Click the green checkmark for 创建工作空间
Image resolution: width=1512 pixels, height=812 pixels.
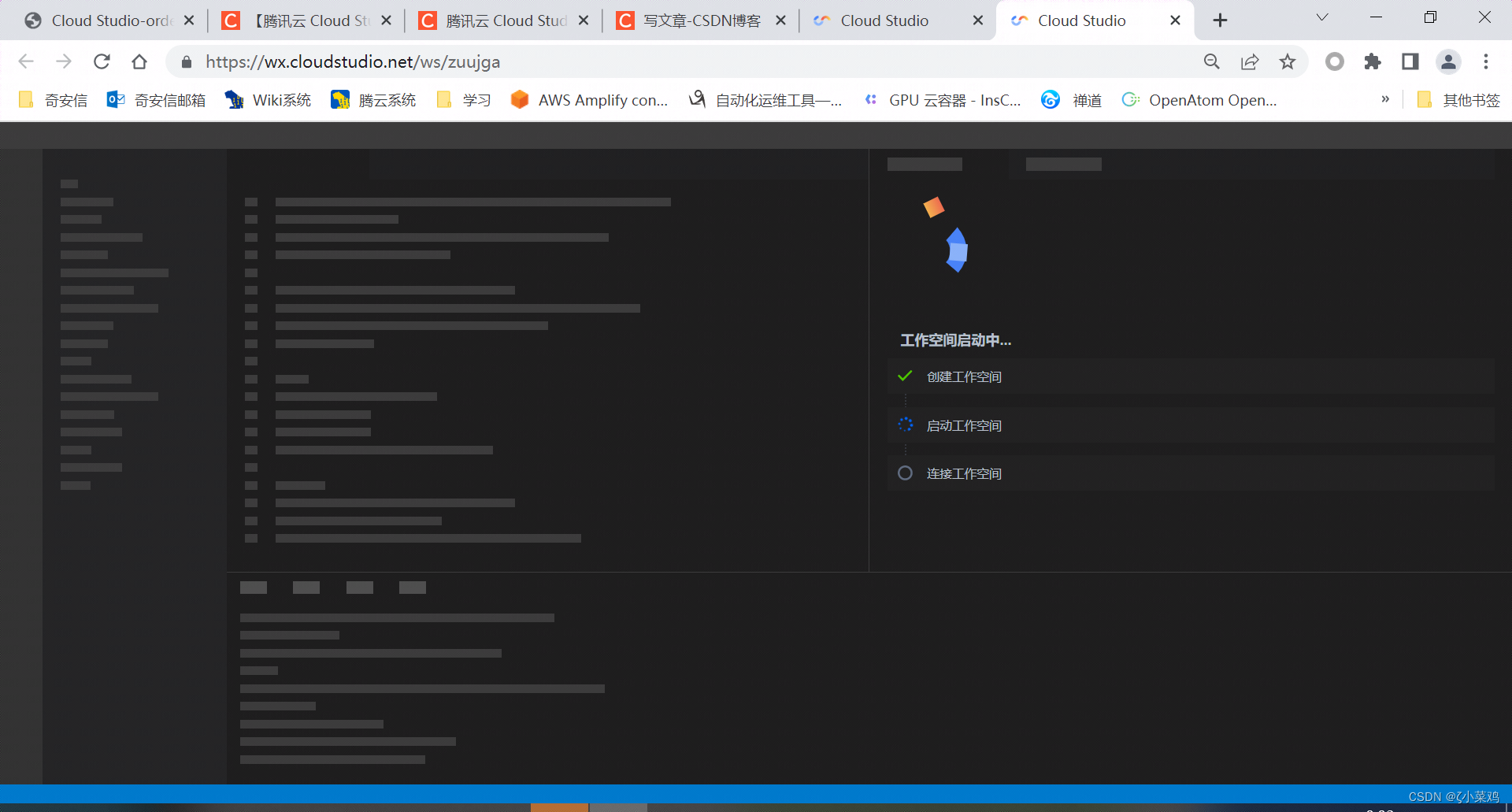[x=905, y=376]
